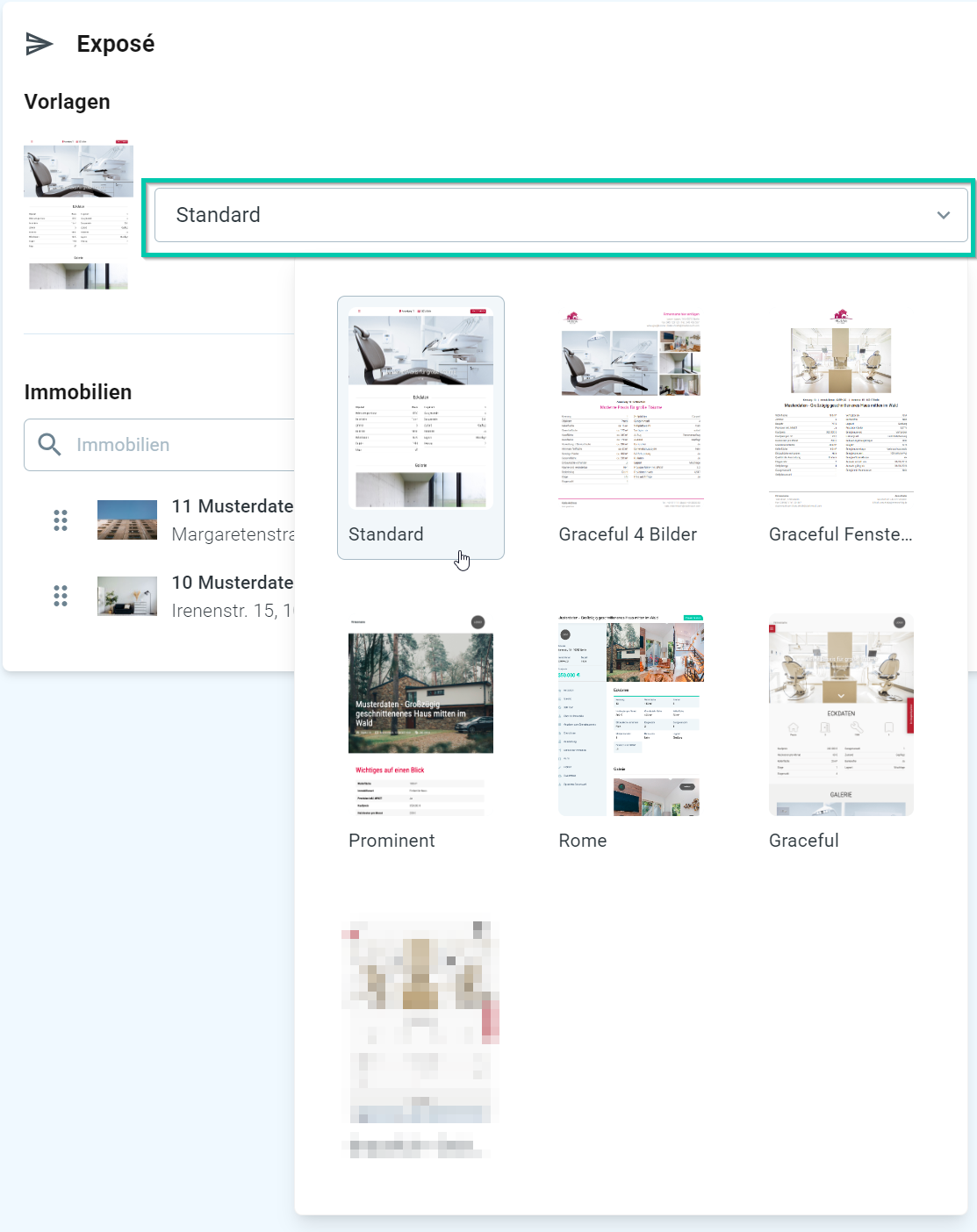
Task: Click the '10 Musterdate' title text
Action: [233, 583]
